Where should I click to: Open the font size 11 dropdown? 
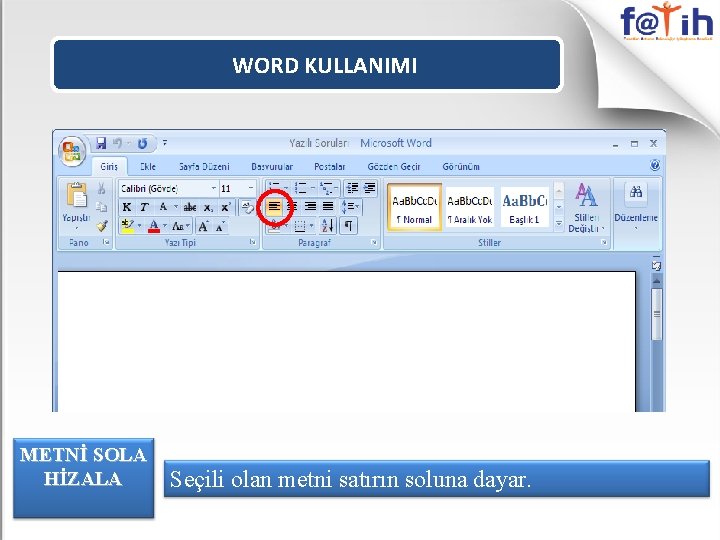click(251, 188)
